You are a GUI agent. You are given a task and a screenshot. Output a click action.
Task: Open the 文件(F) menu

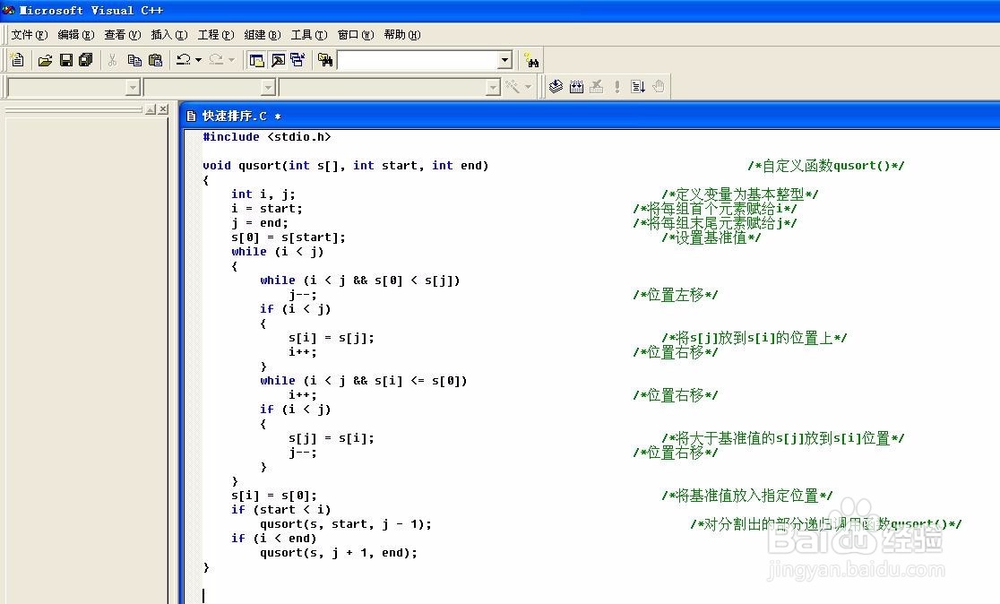(29, 34)
